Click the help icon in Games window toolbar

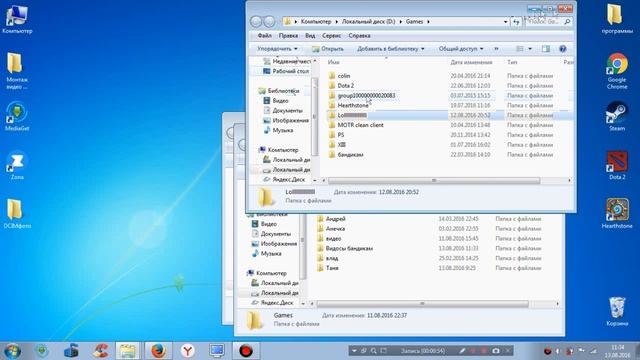562,49
